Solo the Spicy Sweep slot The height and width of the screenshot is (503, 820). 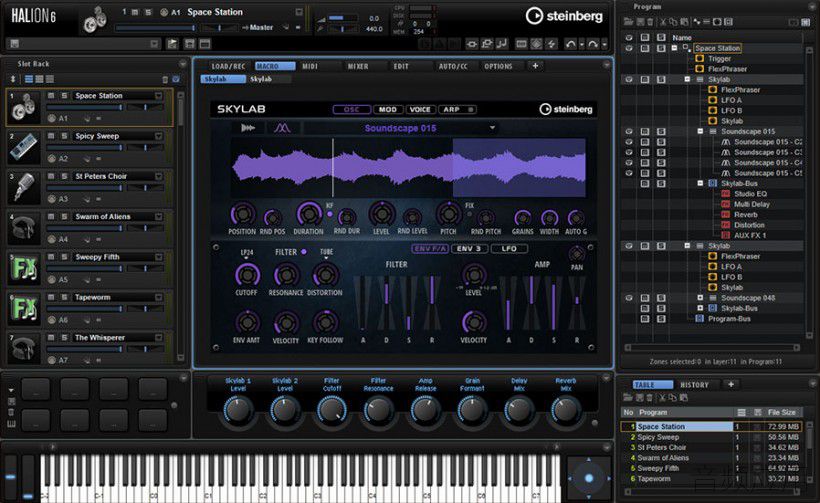(64, 136)
